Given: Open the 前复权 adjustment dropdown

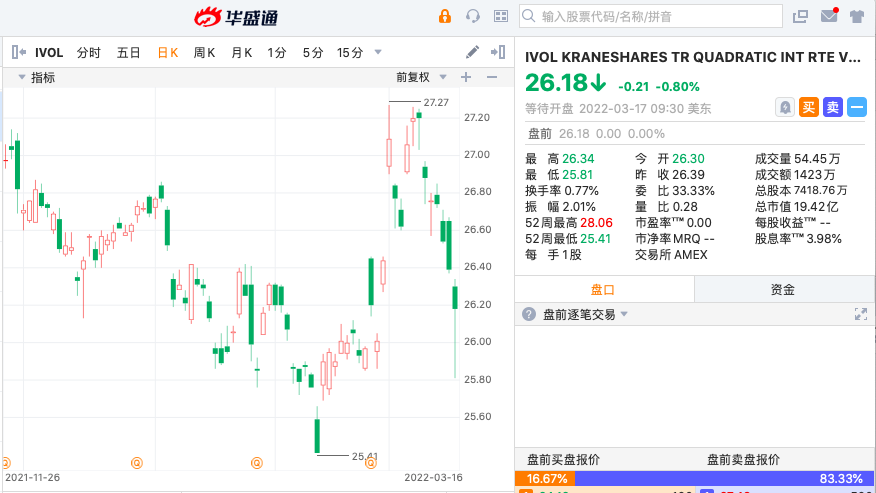Looking at the screenshot, I should click(x=421, y=77).
